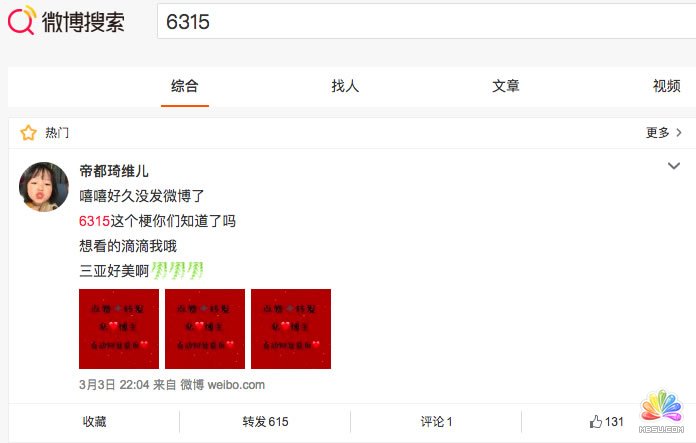696x443 pixels.
Task: Open the post timestamp 3月3日 22:04
Action: [114, 384]
